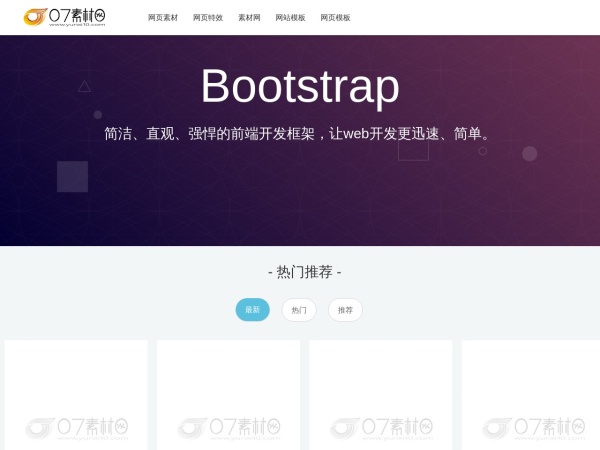Open the third template card thumbnail

tap(381, 395)
